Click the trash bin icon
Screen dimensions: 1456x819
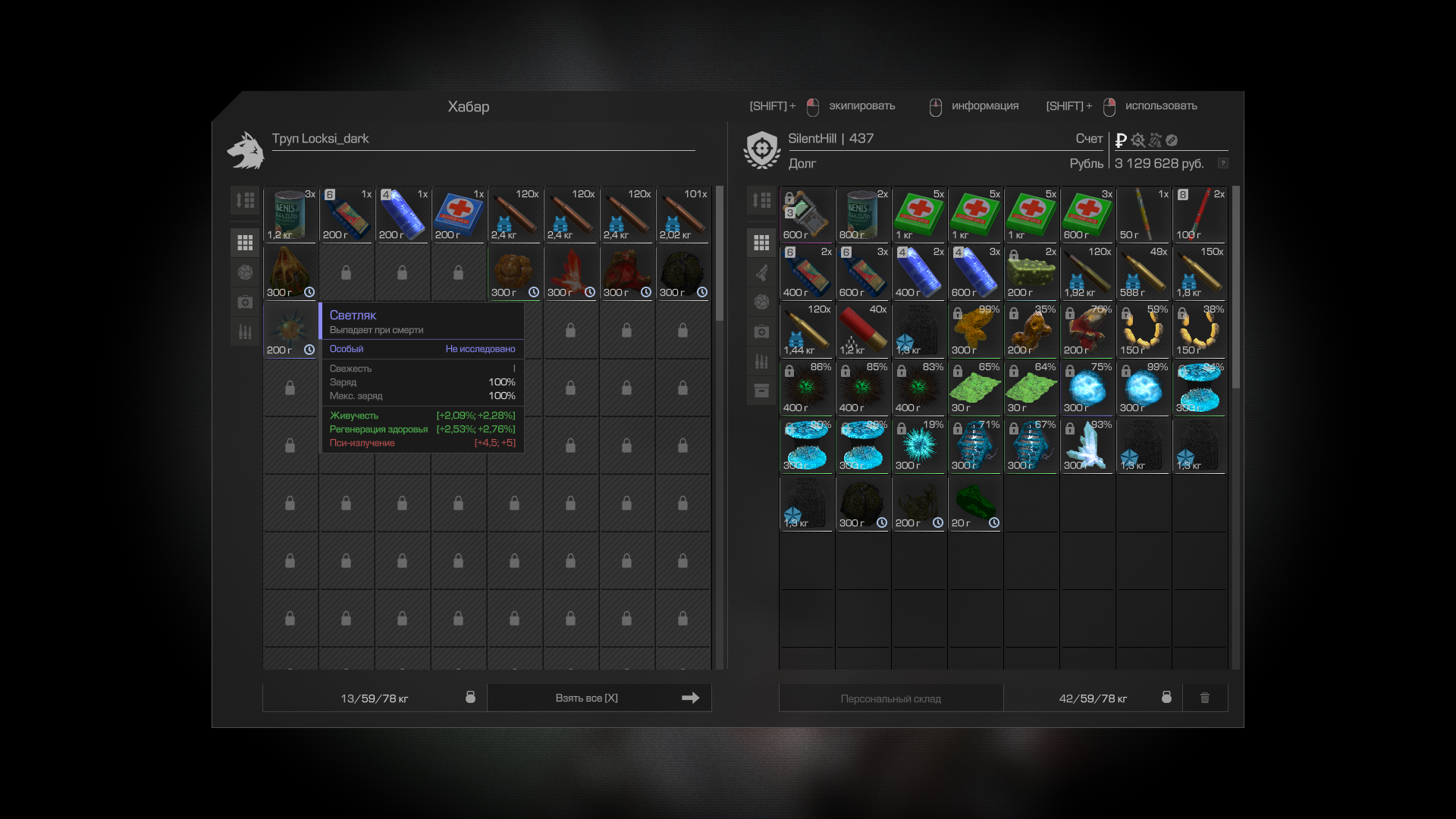1204,698
